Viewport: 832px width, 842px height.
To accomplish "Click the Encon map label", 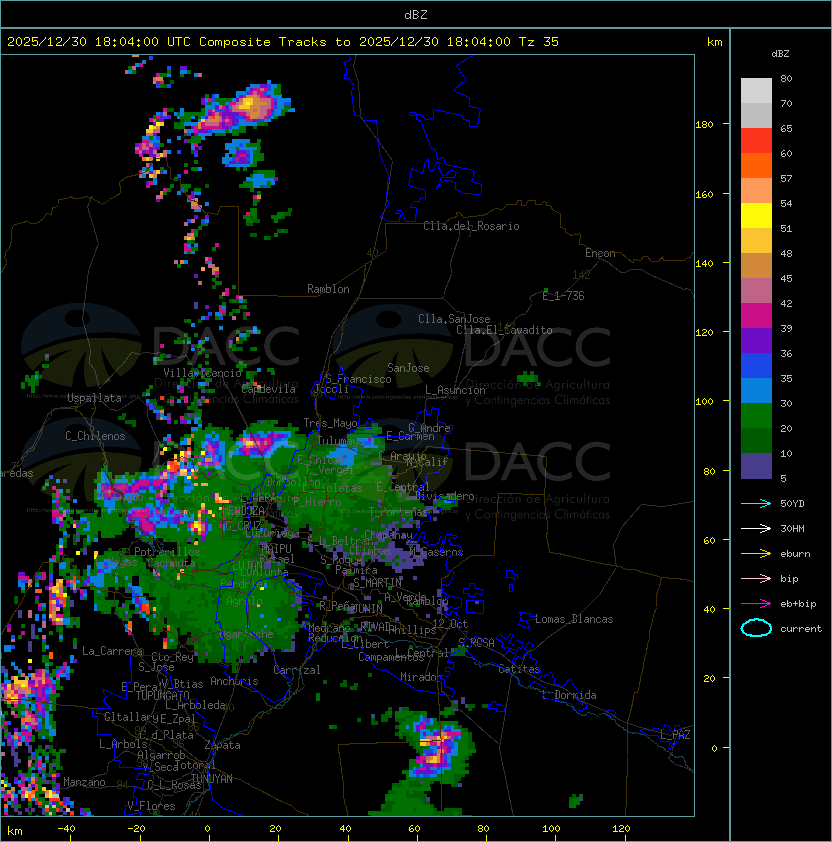I will pos(600,253).
